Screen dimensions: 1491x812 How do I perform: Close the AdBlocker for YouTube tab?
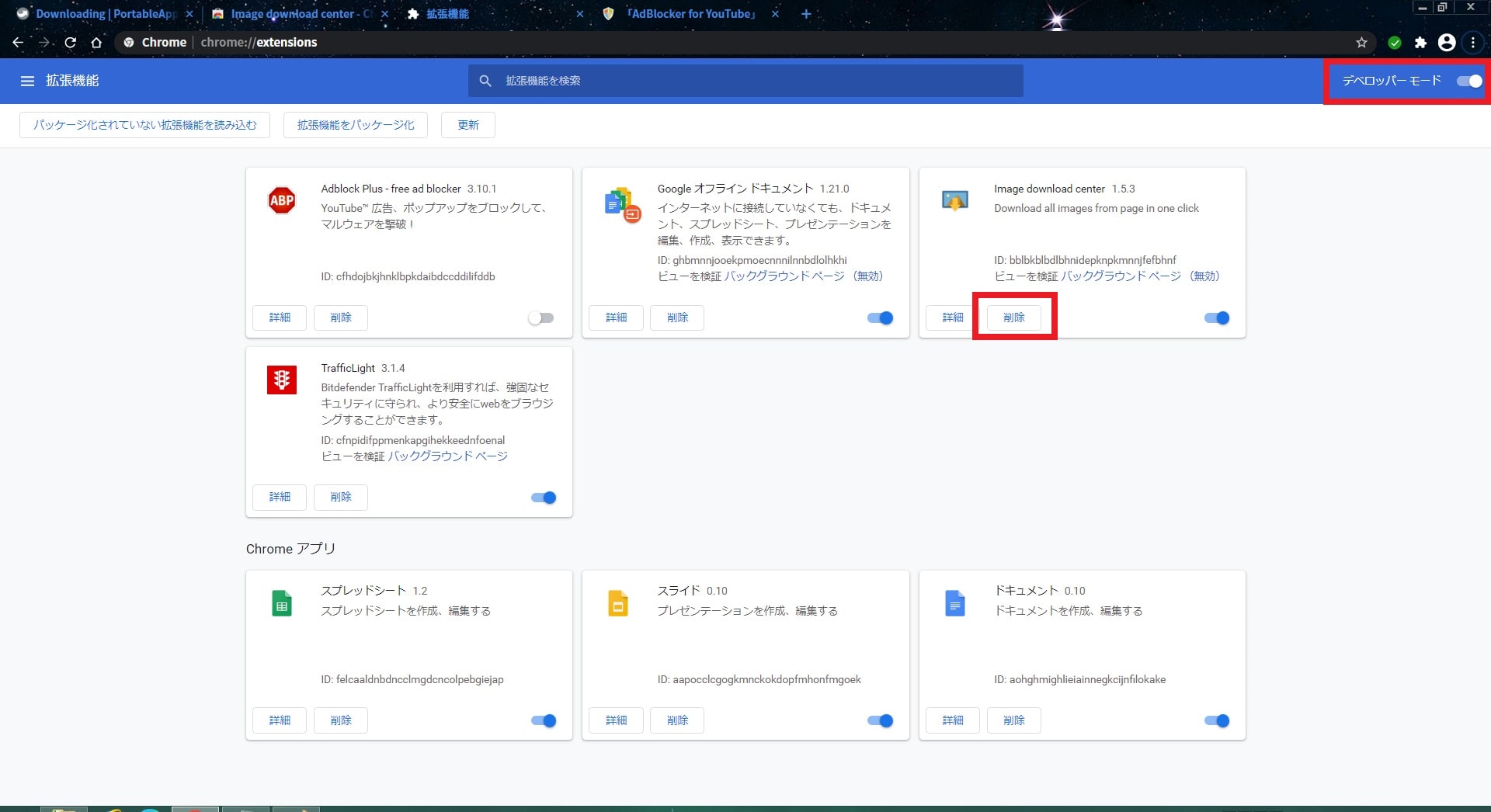(775, 14)
